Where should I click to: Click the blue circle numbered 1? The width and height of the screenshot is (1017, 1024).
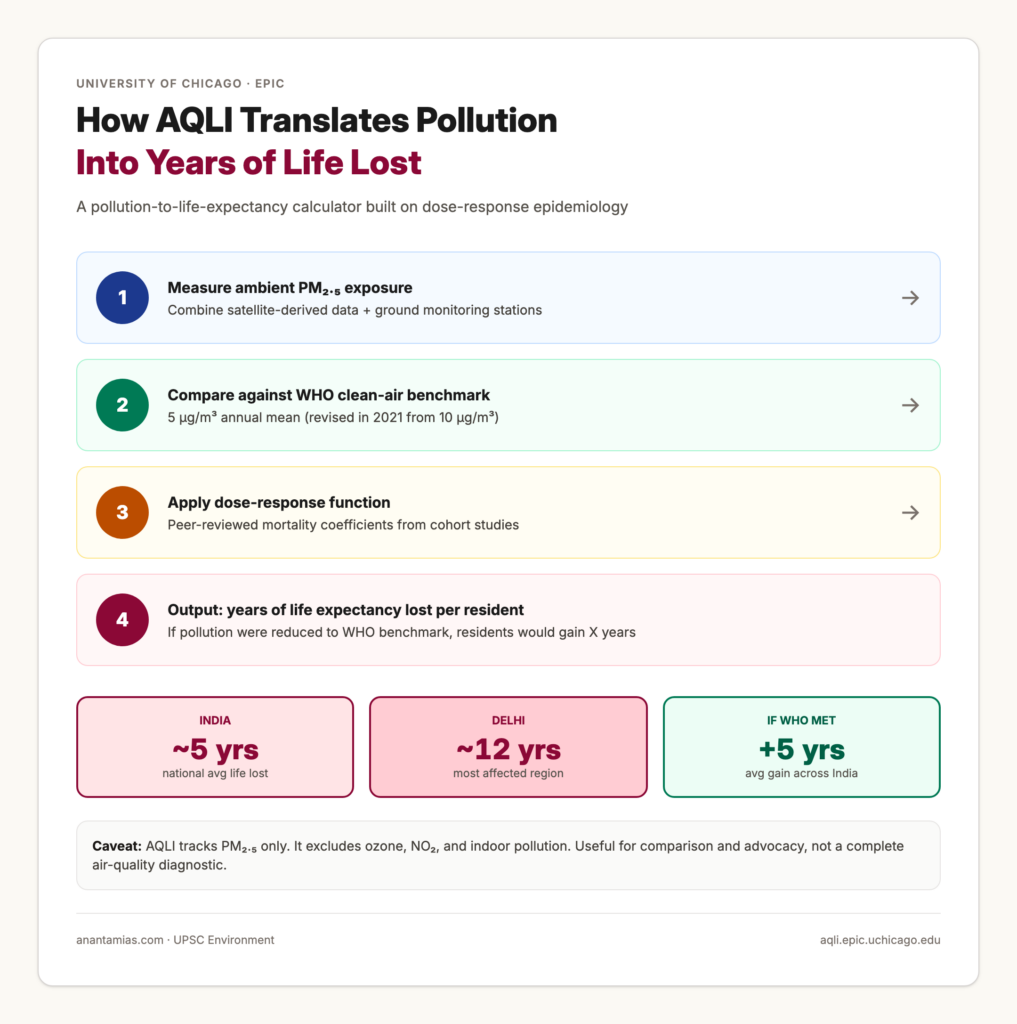tap(122, 298)
